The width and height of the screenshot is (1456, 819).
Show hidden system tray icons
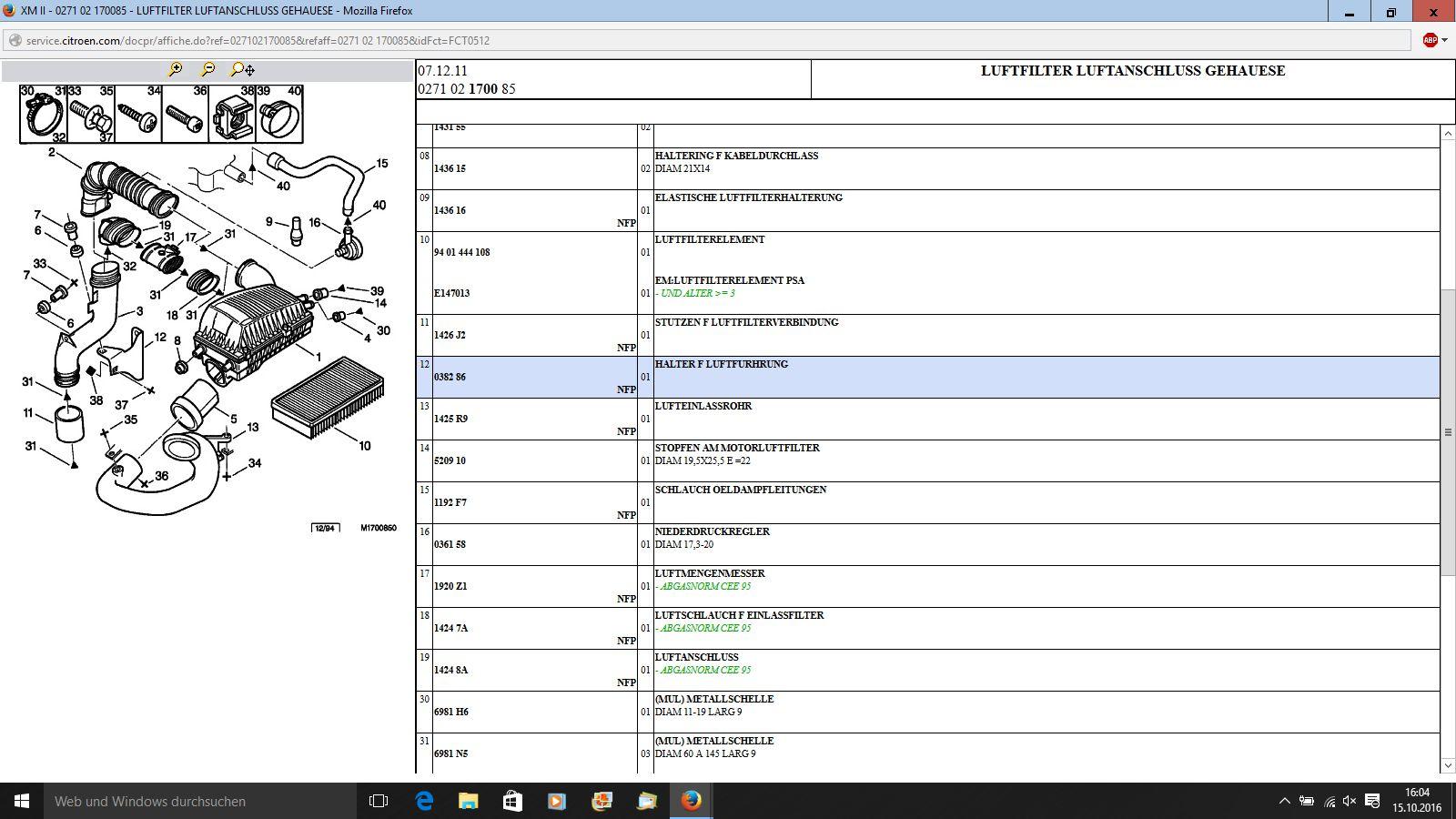click(1284, 801)
